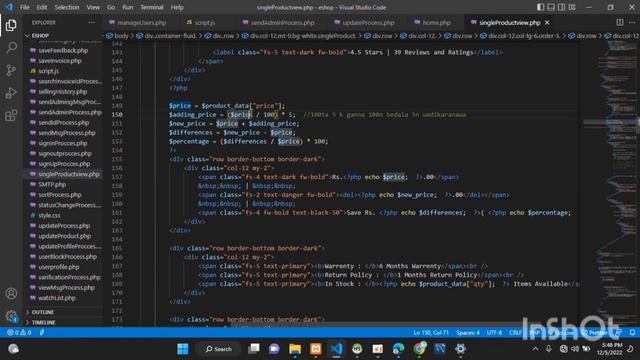Click errors and warnings status indicator
The width and height of the screenshot is (640, 360).
(x=19, y=333)
